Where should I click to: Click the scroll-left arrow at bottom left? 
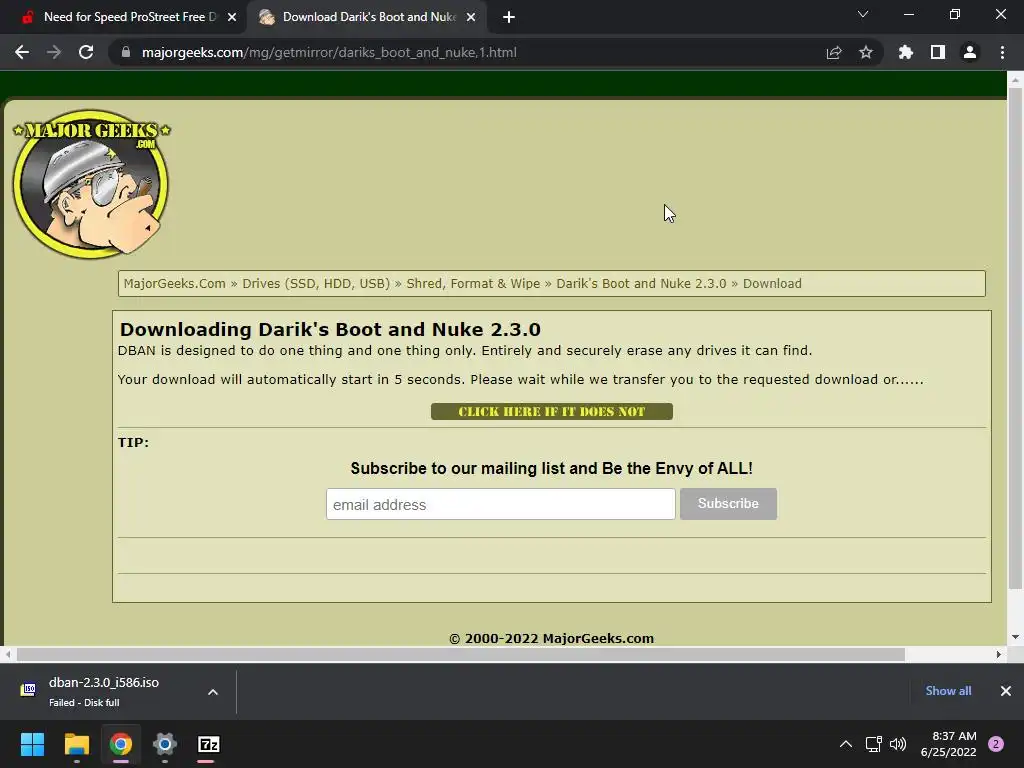coord(8,654)
